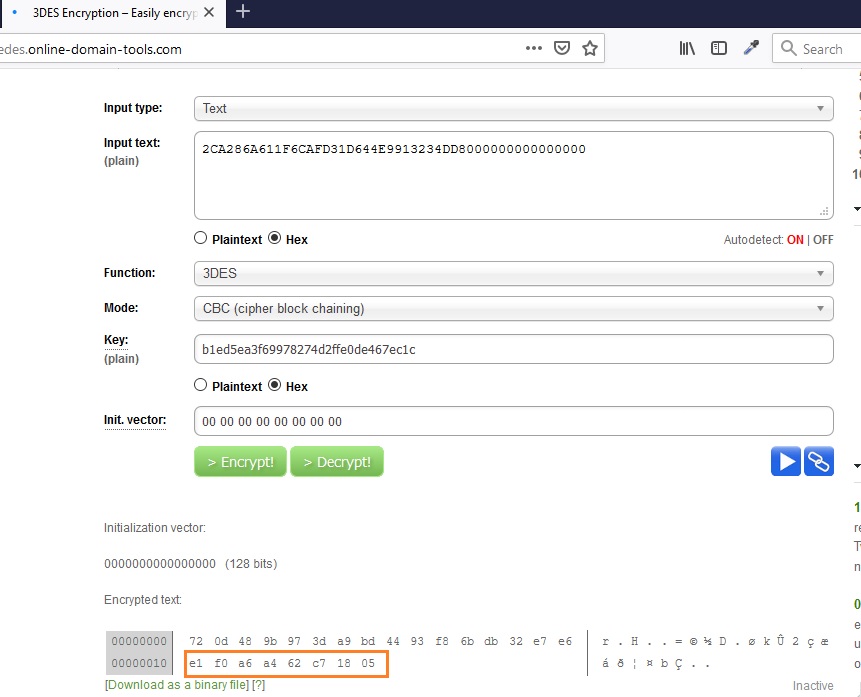Select Hex radio for the key
The height and width of the screenshot is (697, 861).
(275, 385)
